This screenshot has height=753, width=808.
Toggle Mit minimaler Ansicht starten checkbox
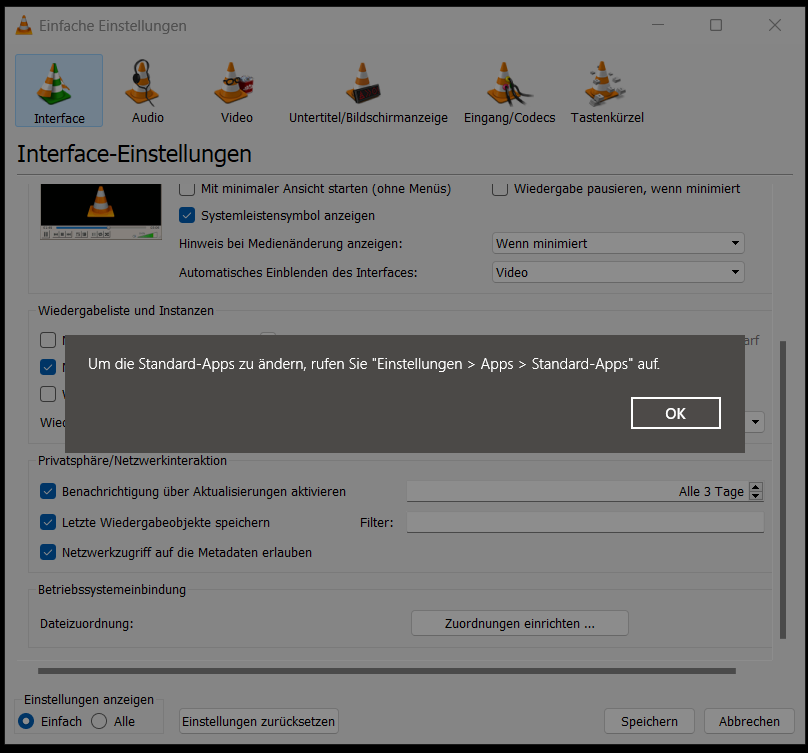coord(187,189)
